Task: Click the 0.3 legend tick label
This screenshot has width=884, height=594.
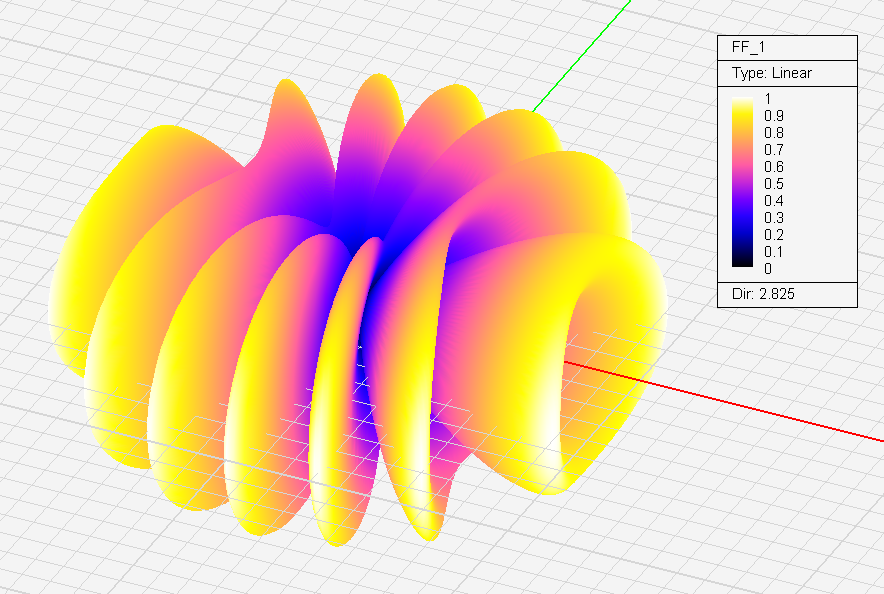Action: pos(773,218)
